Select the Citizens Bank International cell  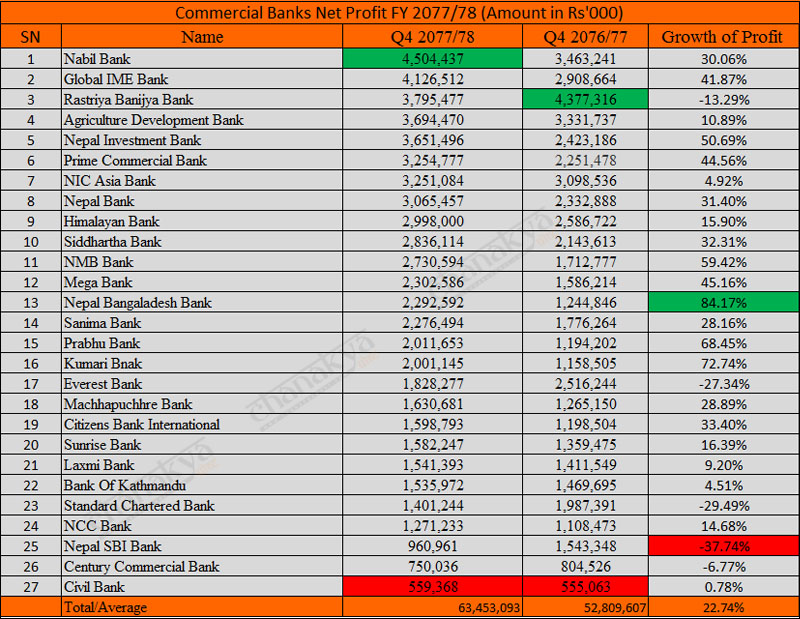click(x=141, y=425)
